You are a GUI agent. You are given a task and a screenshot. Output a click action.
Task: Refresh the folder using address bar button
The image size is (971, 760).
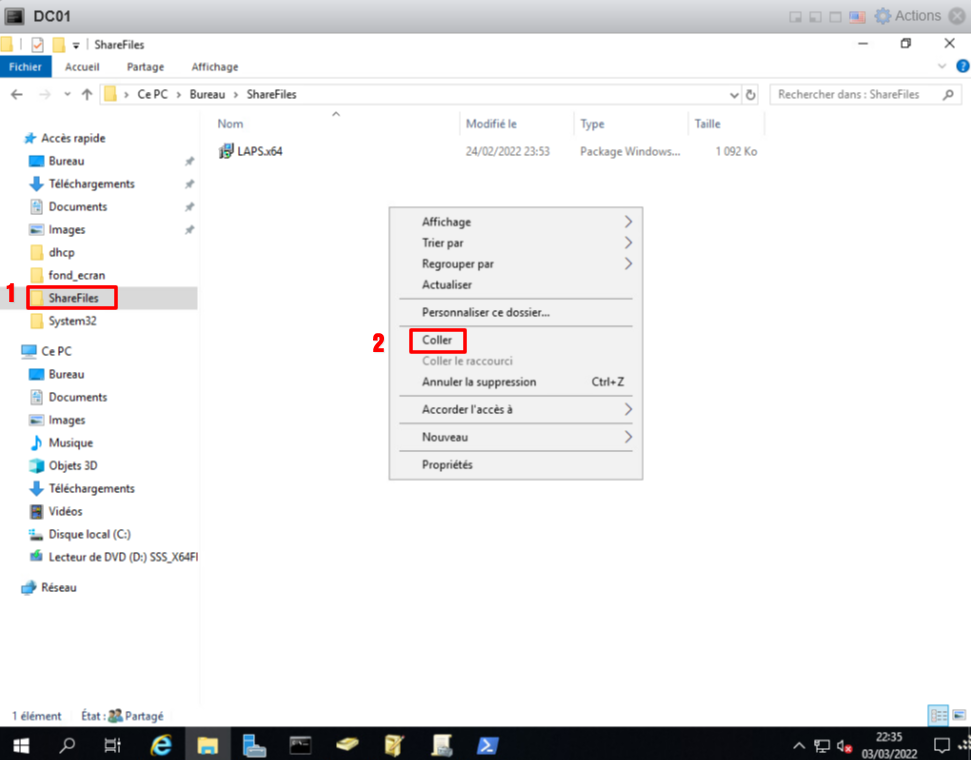click(751, 95)
